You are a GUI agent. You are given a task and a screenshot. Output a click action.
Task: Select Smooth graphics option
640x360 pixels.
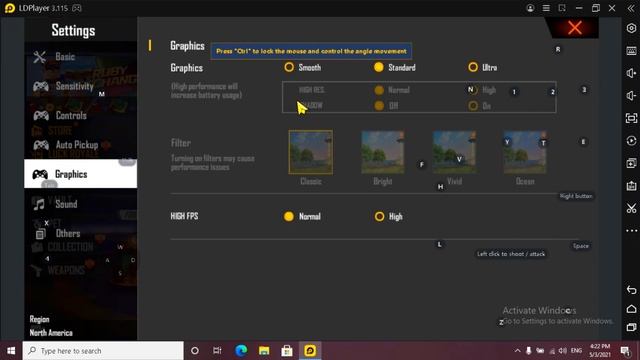point(289,67)
